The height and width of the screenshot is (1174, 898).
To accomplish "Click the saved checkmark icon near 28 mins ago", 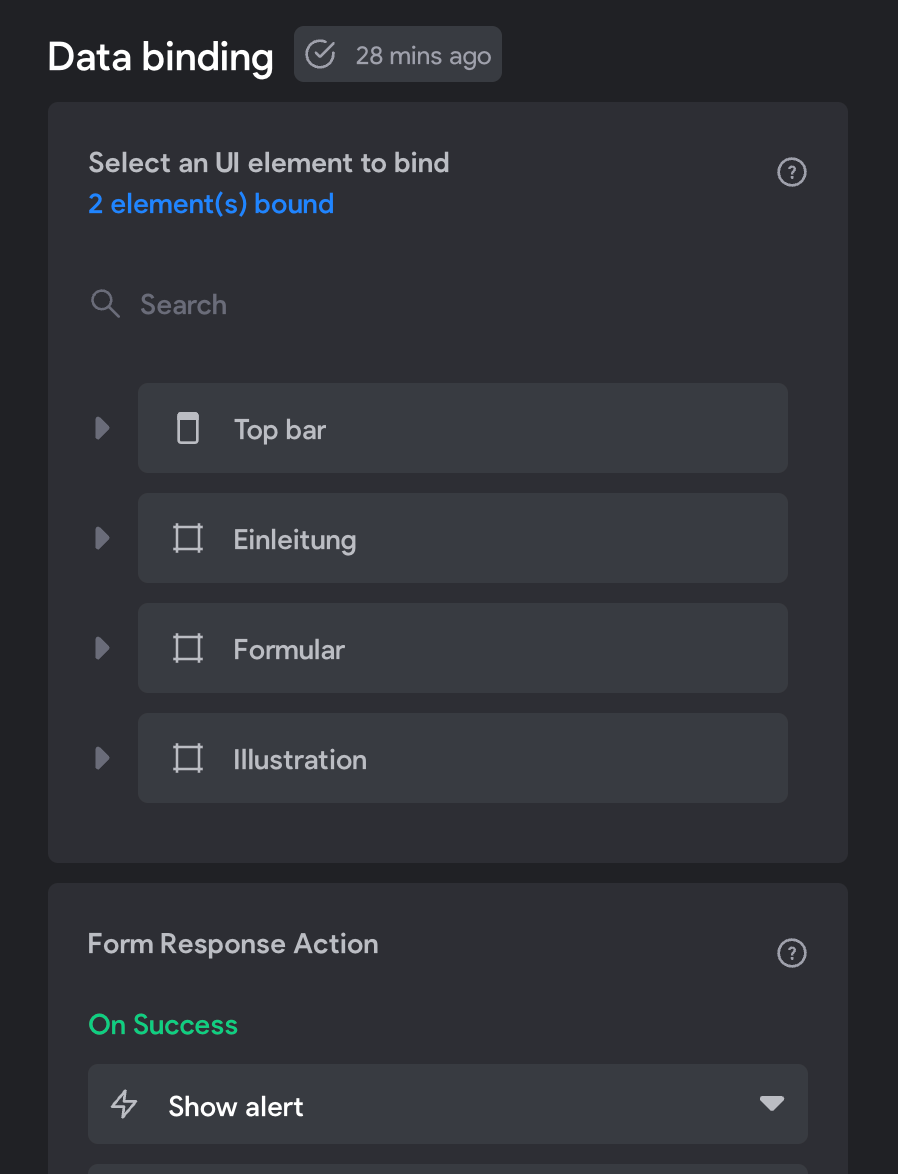I will point(321,55).
